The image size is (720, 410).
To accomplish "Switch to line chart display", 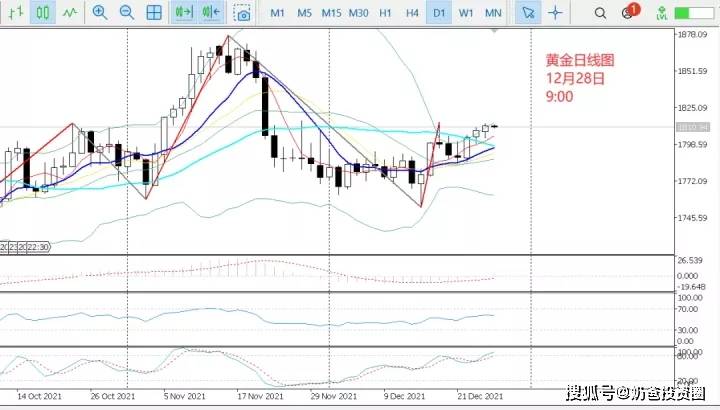I will click(70, 12).
